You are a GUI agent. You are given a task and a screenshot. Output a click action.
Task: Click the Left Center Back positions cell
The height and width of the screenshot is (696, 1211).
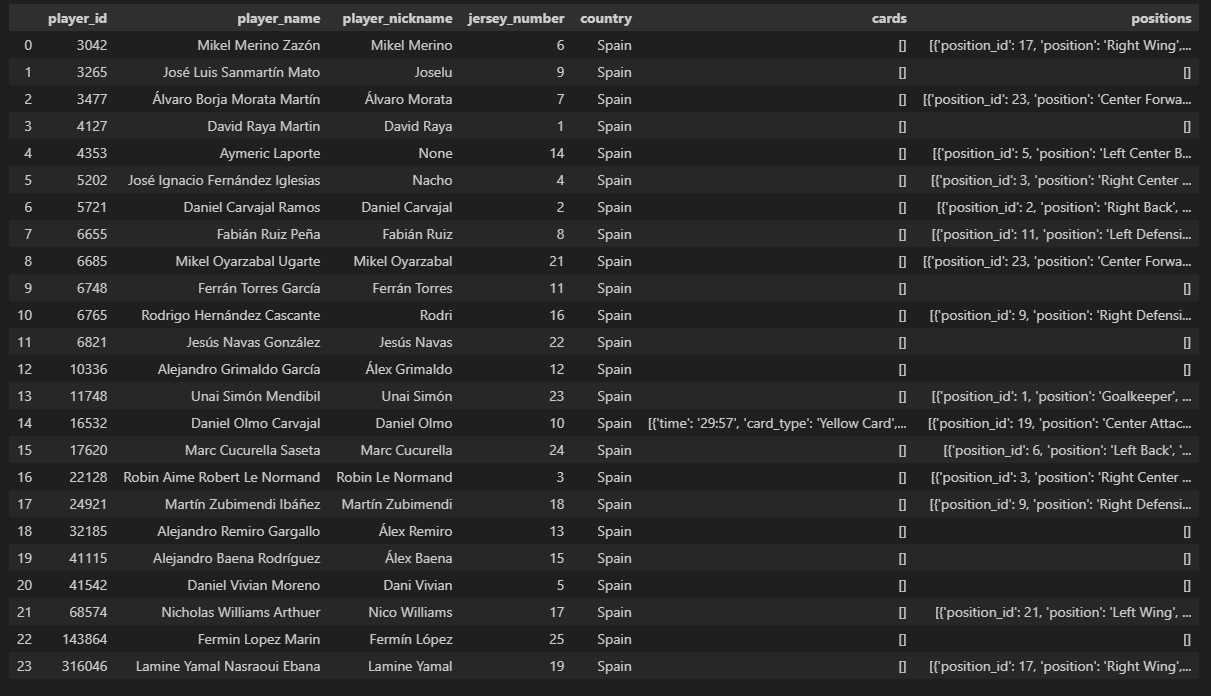coord(1062,153)
